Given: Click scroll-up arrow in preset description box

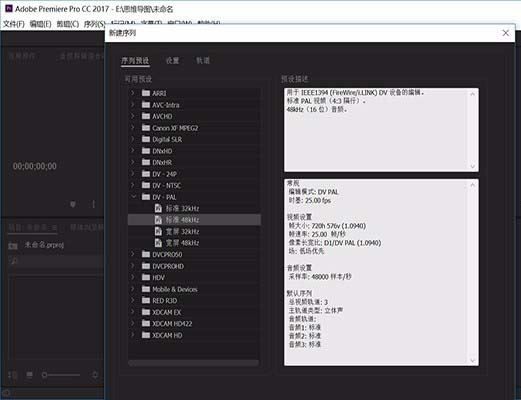Looking at the screenshot, I should 472,94.
